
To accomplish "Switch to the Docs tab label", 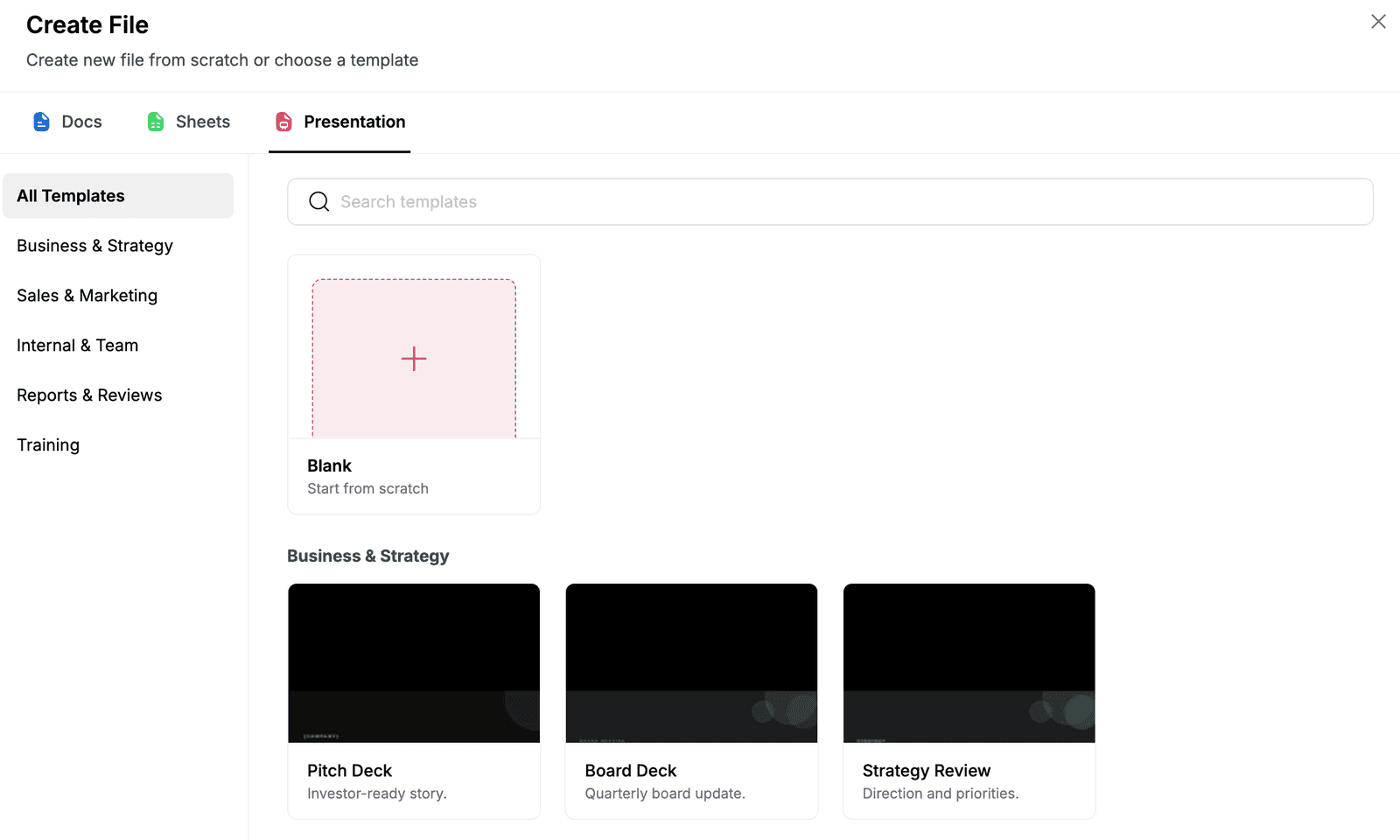I will [x=81, y=122].
